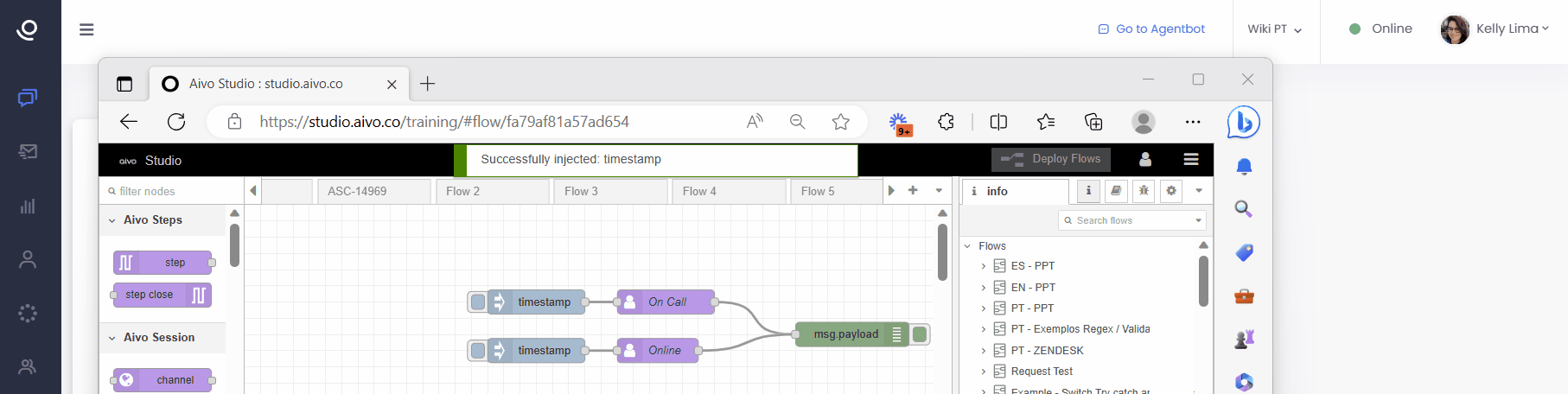Click the browser address bar URL
The height and width of the screenshot is (394, 1568).
(444, 122)
